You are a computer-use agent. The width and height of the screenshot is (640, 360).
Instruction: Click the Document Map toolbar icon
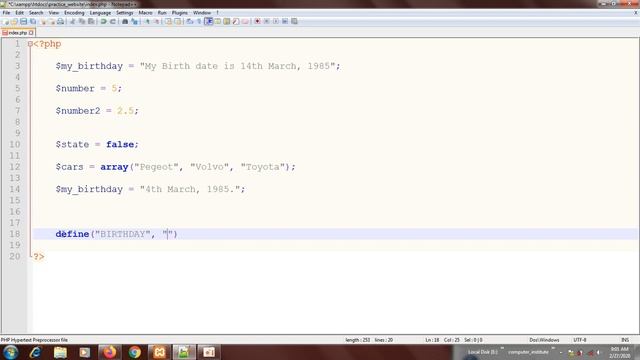pos(227,21)
